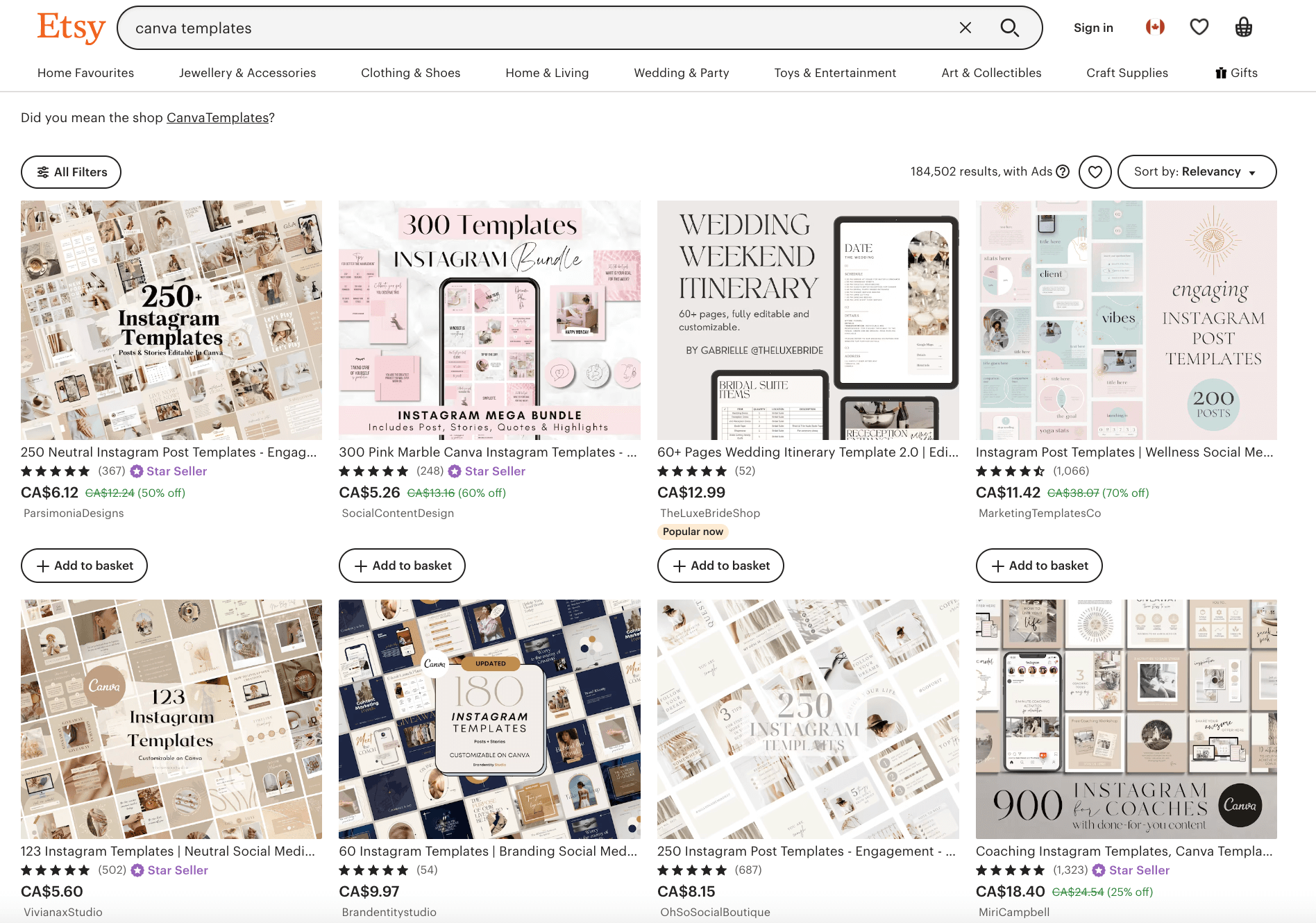Open the Clothing & Shoes category
The image size is (1316, 923).
coord(410,73)
